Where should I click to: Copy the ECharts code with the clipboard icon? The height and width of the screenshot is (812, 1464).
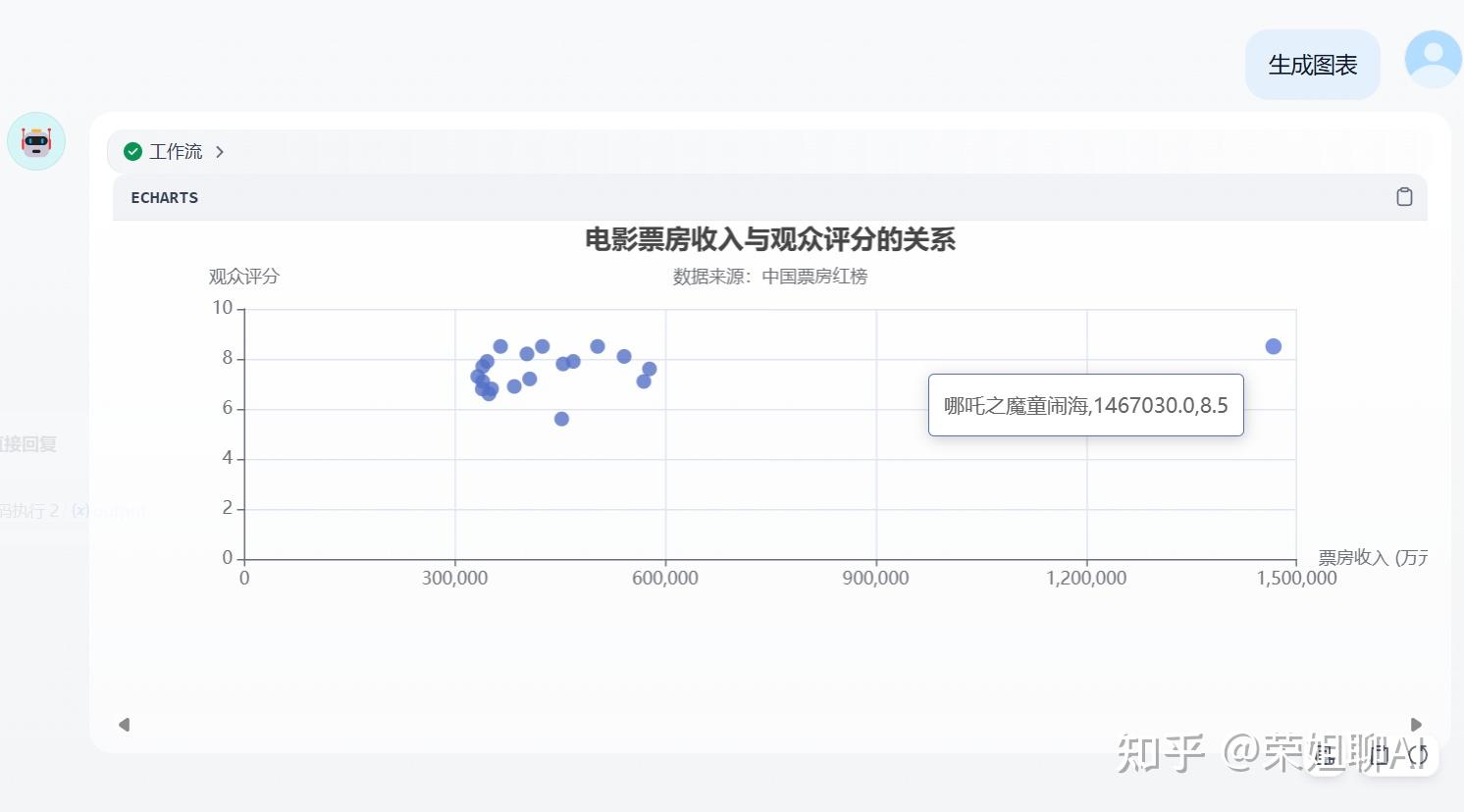pos(1404,197)
